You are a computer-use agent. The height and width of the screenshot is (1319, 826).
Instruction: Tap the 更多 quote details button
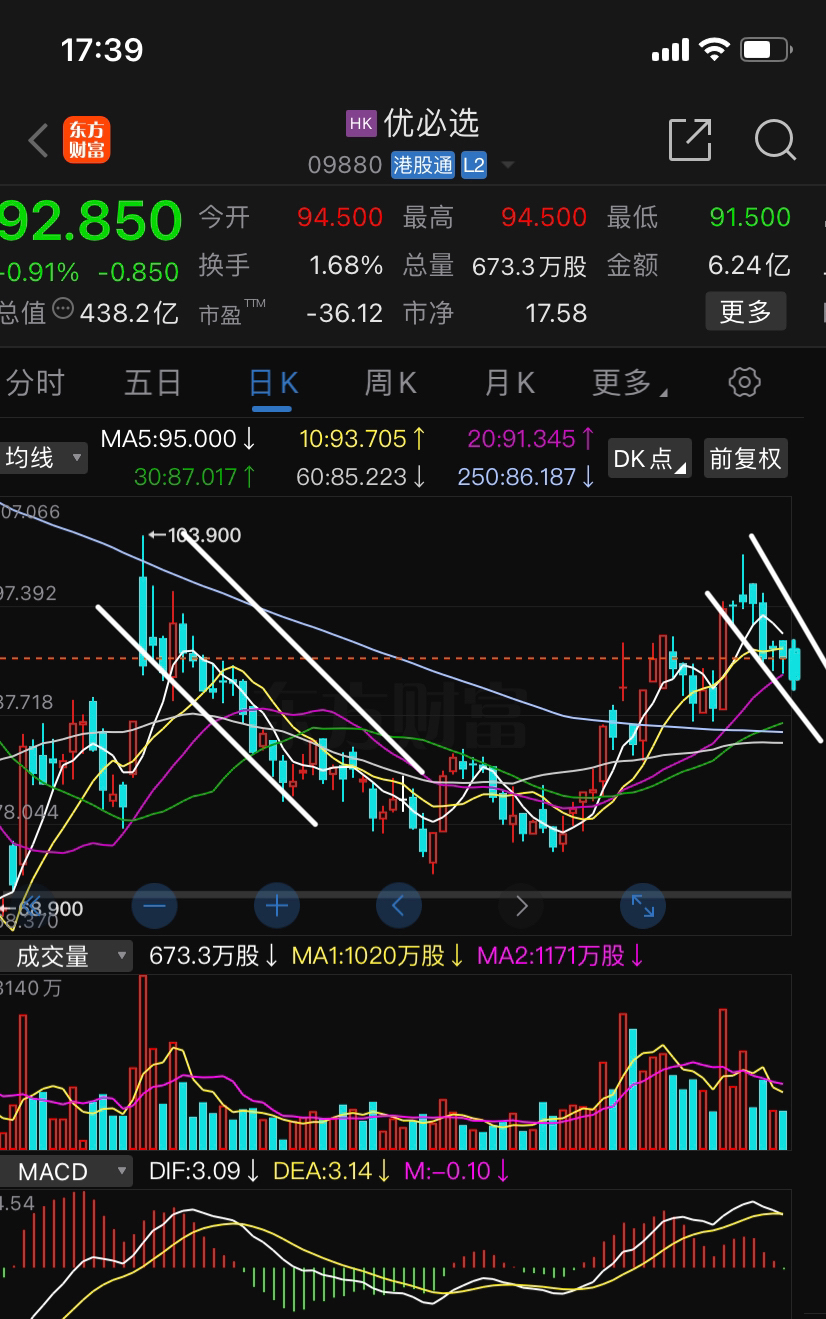click(746, 312)
